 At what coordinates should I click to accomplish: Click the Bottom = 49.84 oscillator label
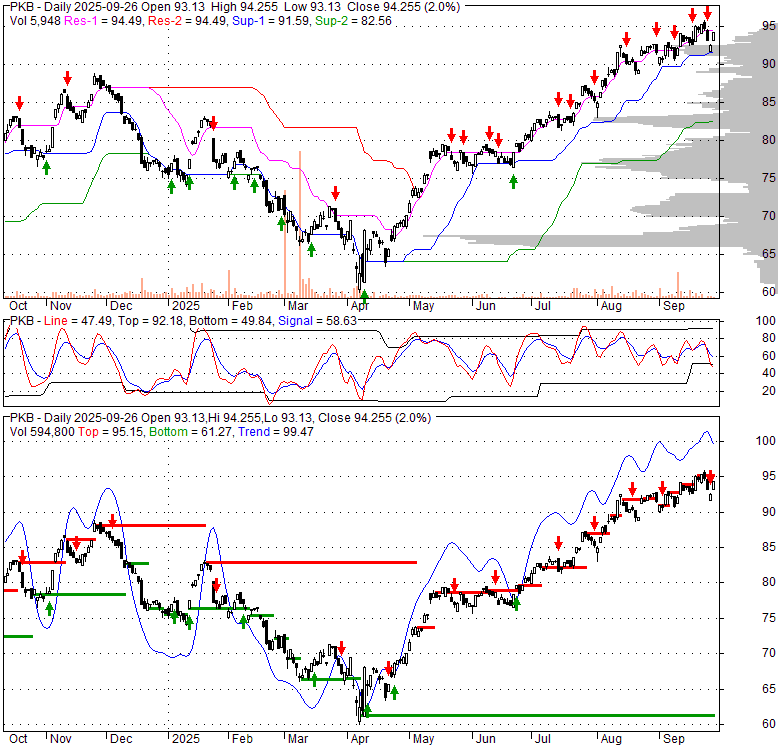(x=230, y=321)
